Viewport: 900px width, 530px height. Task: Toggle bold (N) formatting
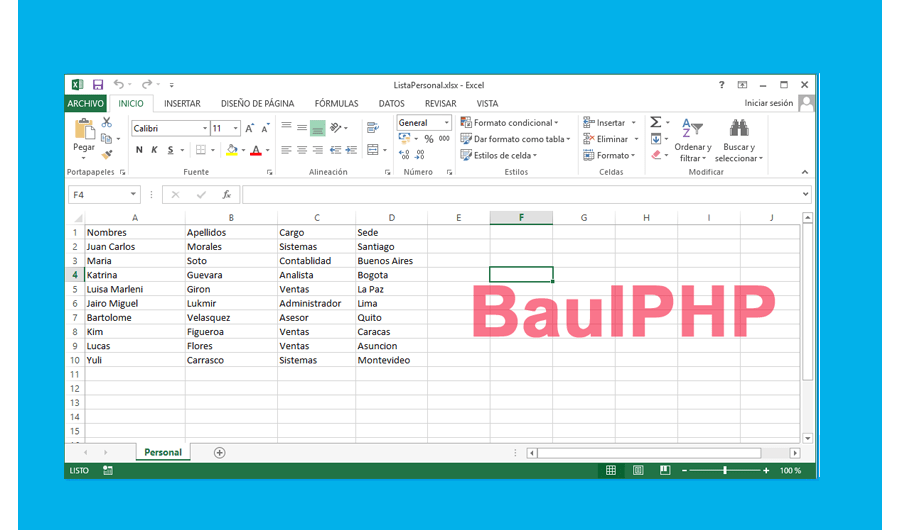coord(139,150)
